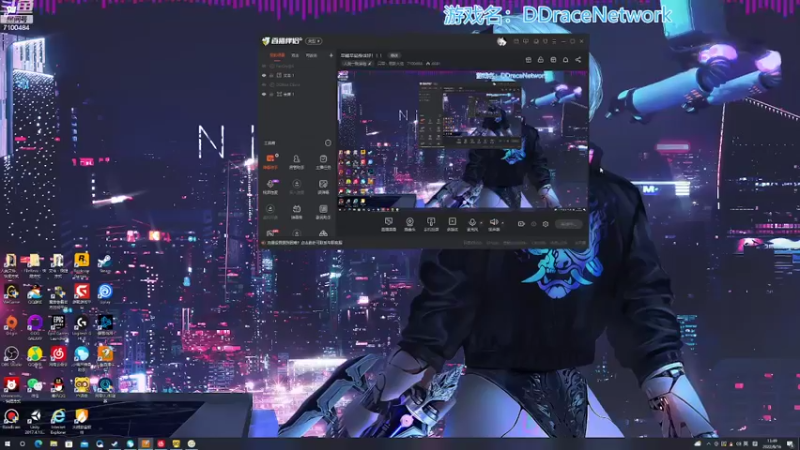Open the Windows Start menu
This screenshot has width=800, height=450.
pos(7,444)
